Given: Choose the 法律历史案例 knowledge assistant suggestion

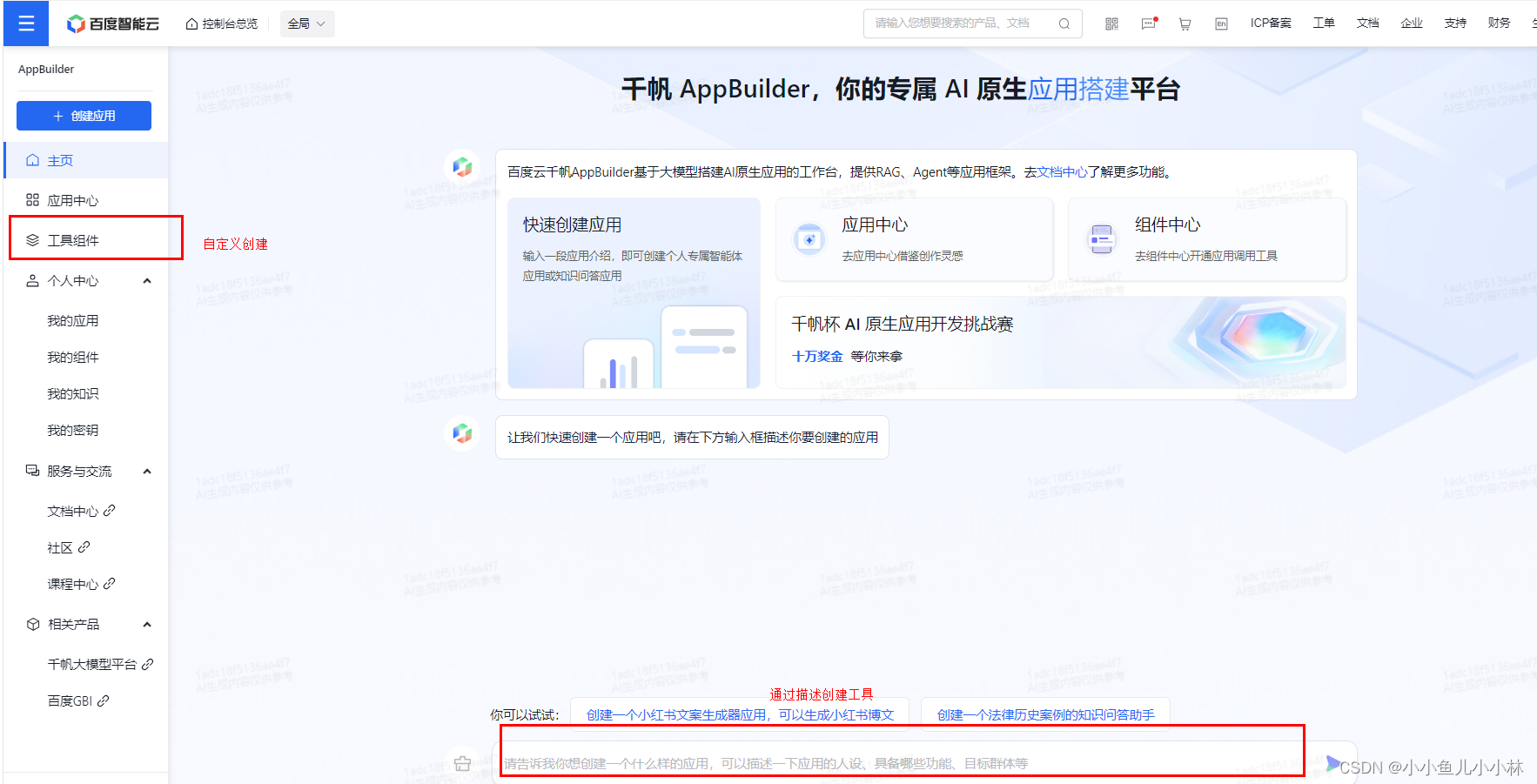Looking at the screenshot, I should pos(1045,714).
